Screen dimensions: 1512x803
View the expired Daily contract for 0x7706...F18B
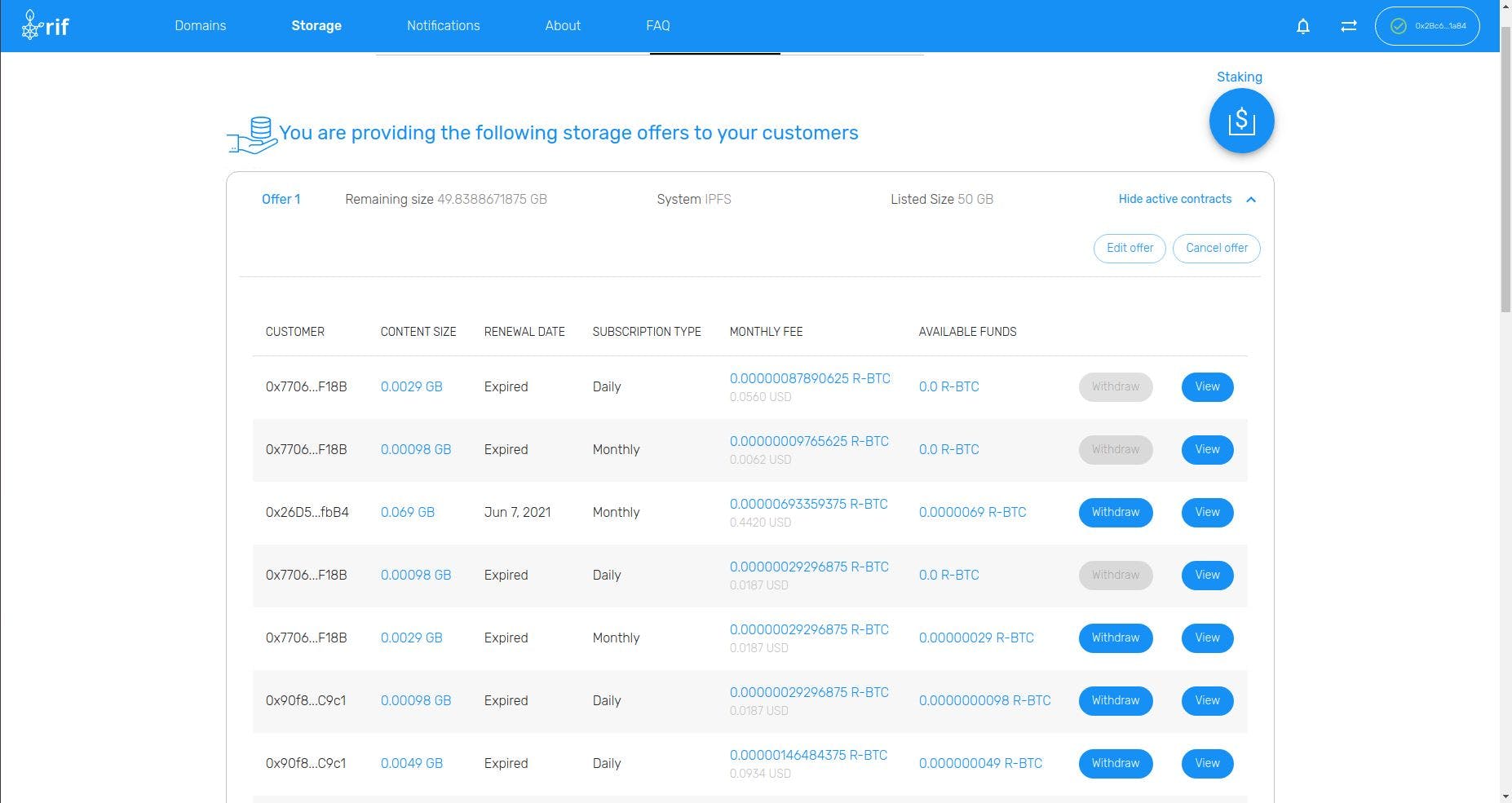[1207, 386]
